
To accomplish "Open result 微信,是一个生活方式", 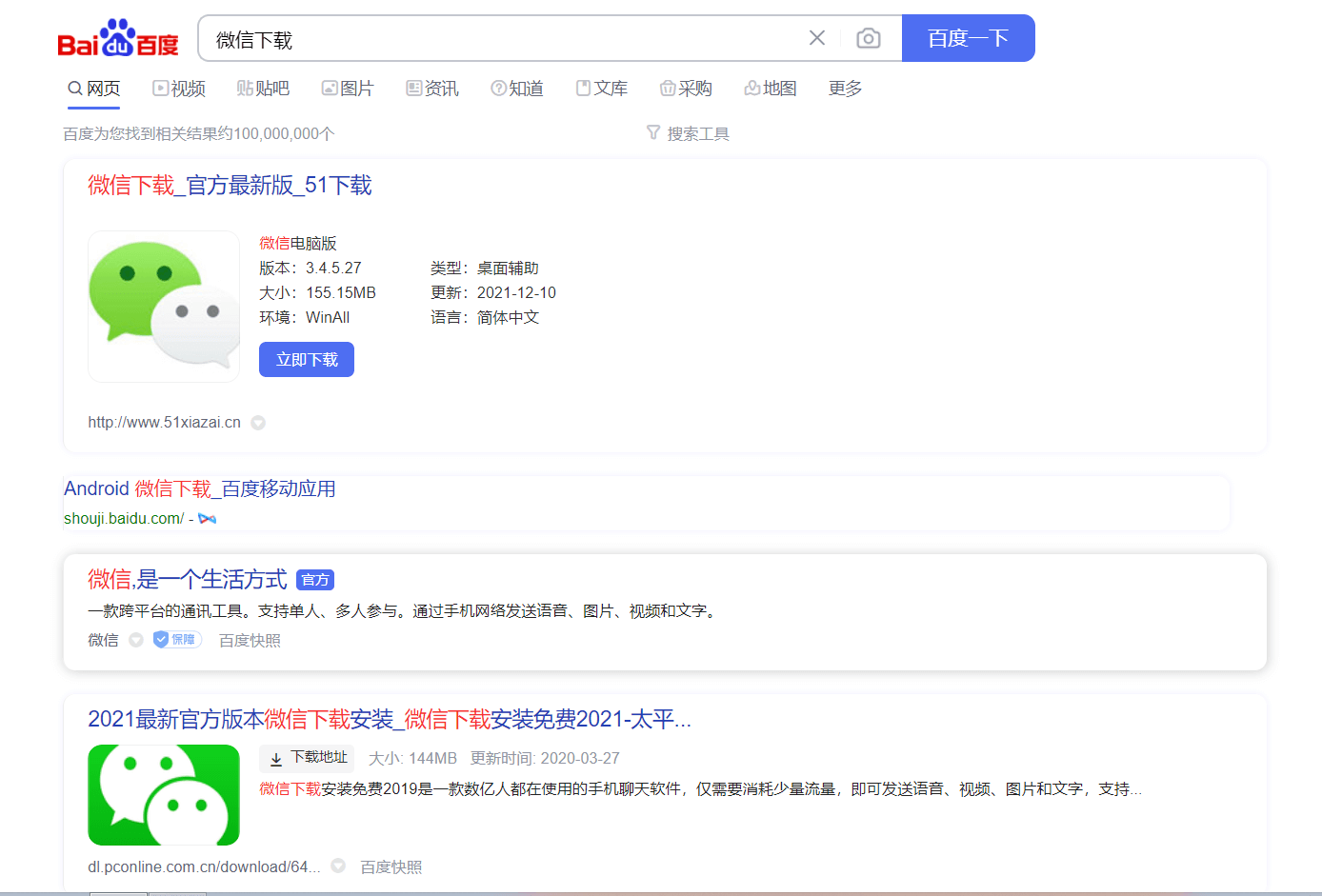I will 188,580.
